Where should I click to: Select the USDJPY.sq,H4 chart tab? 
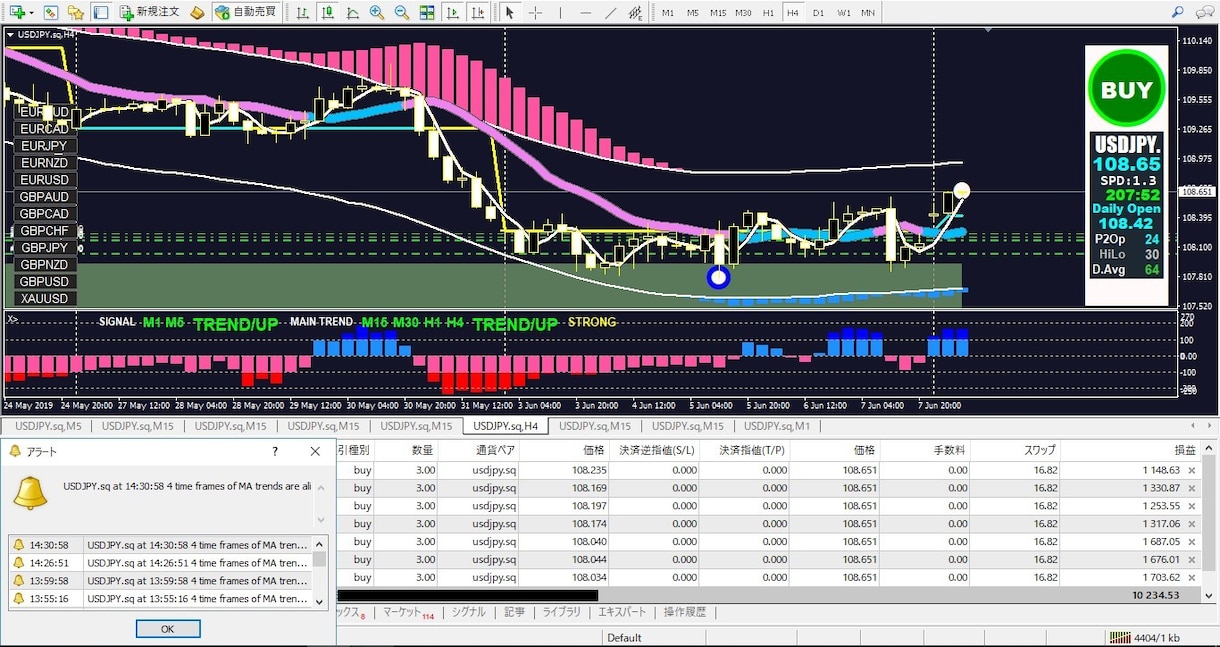tap(506, 426)
